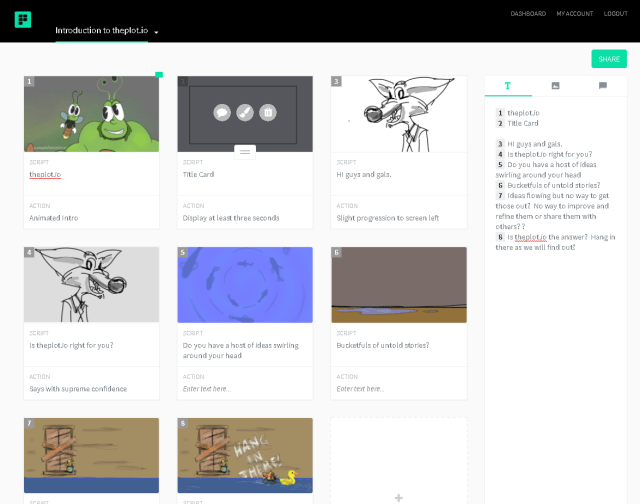
Task: Click the empty action field of panel 6
Action: click(398, 388)
